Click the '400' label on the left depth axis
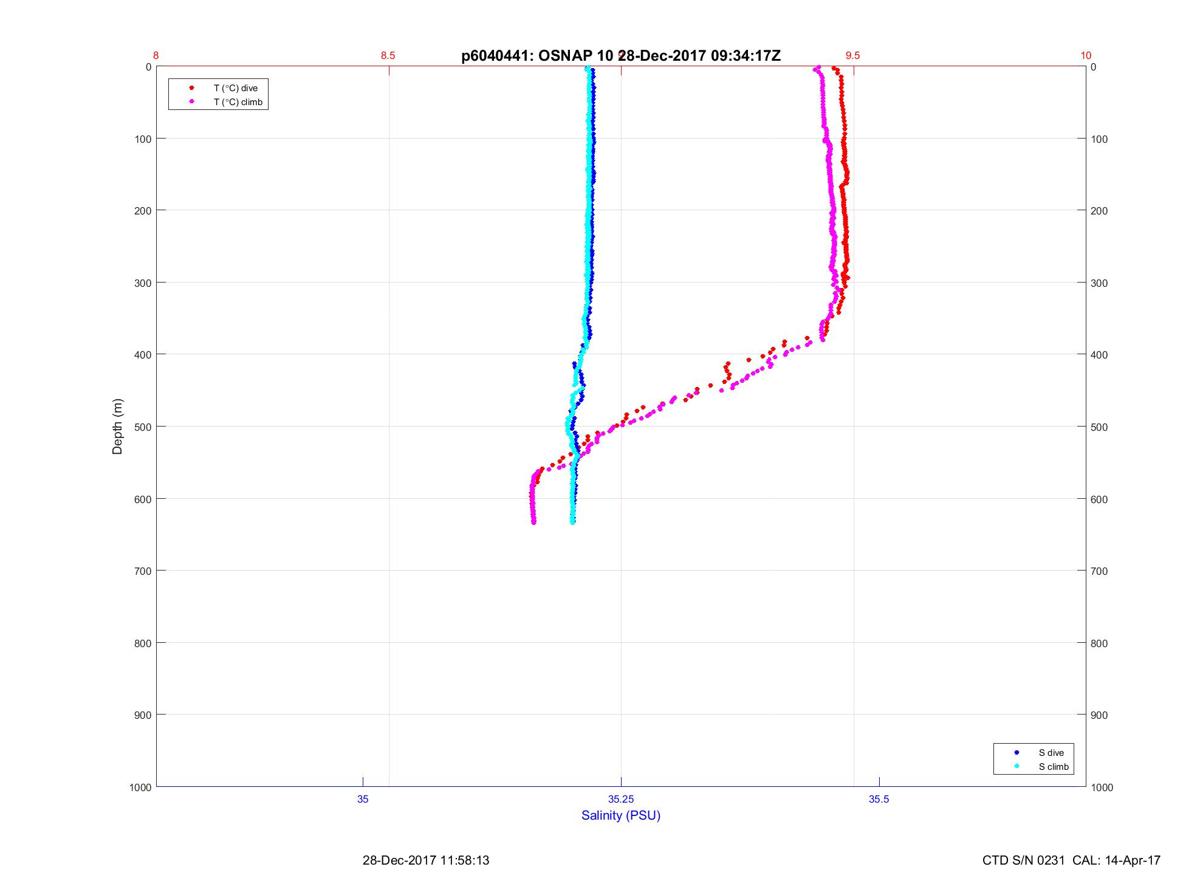1200x885 pixels. click(x=142, y=355)
